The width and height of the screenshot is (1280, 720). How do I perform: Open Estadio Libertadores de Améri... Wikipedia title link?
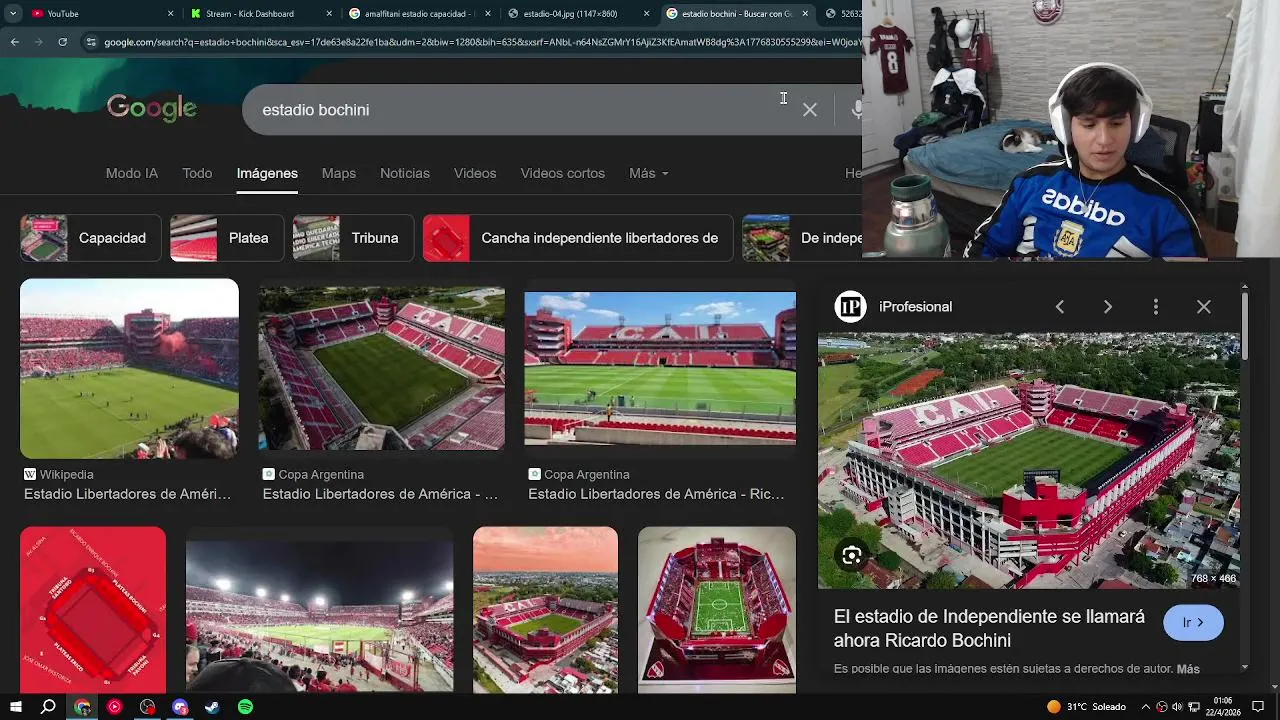click(127, 494)
